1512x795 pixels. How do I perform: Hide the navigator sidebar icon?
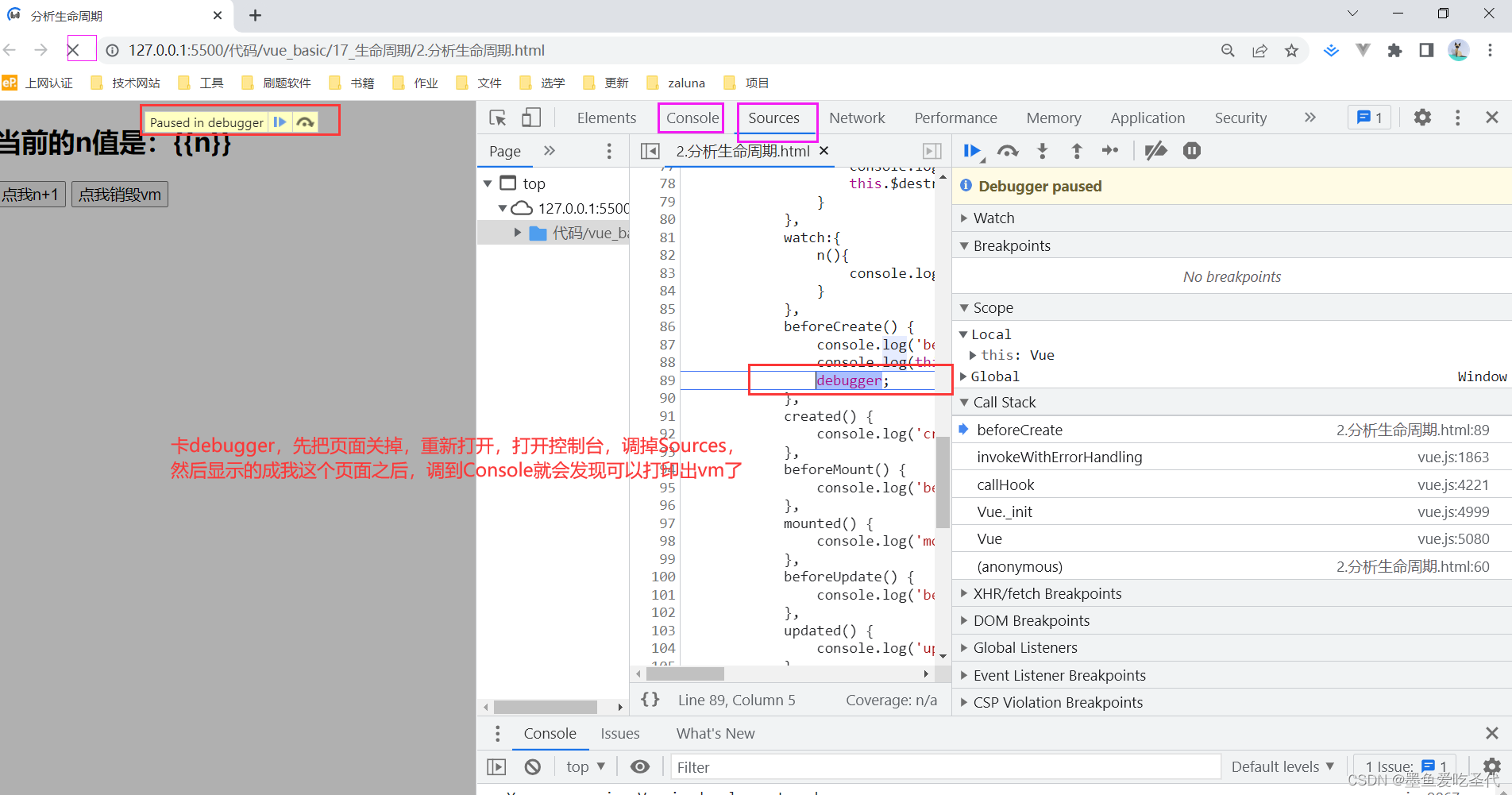650,151
